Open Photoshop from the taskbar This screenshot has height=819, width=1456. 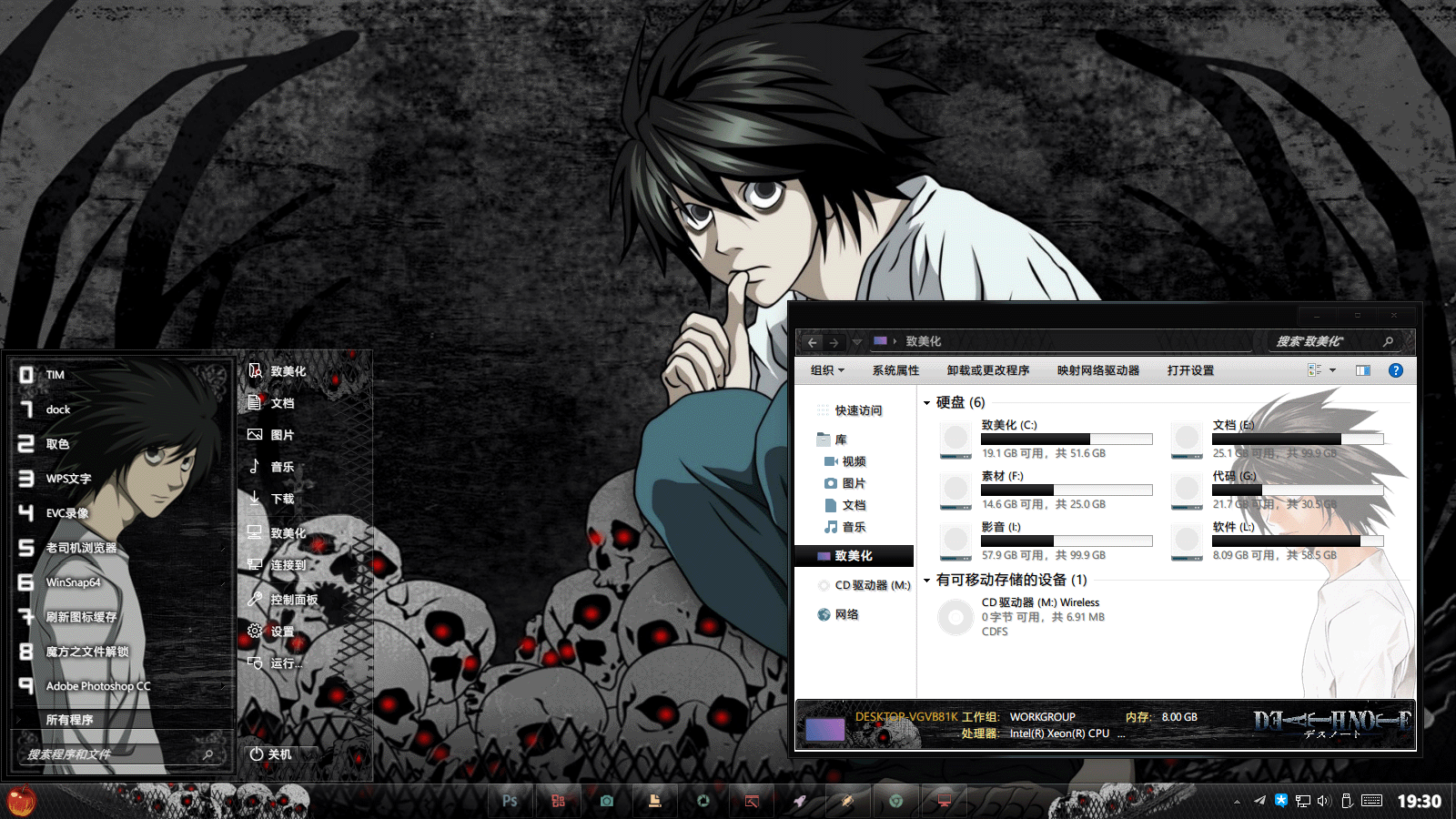(510, 801)
